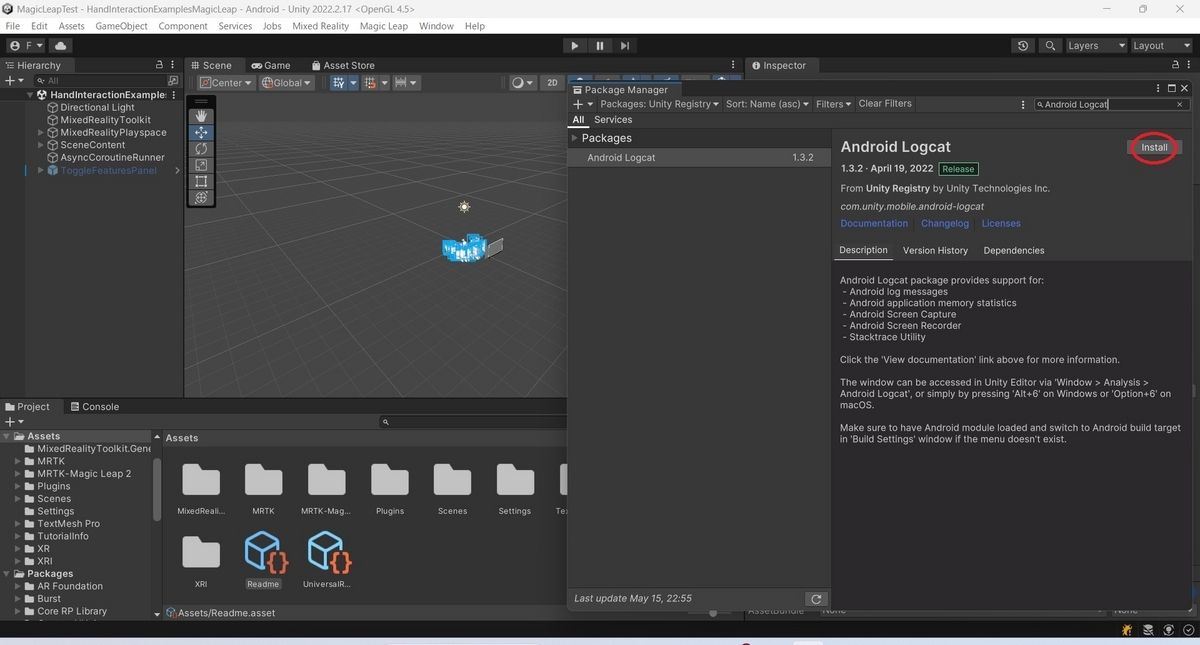This screenshot has height=645, width=1200.
Task: Switch to the Console tab
Action: [94, 407]
